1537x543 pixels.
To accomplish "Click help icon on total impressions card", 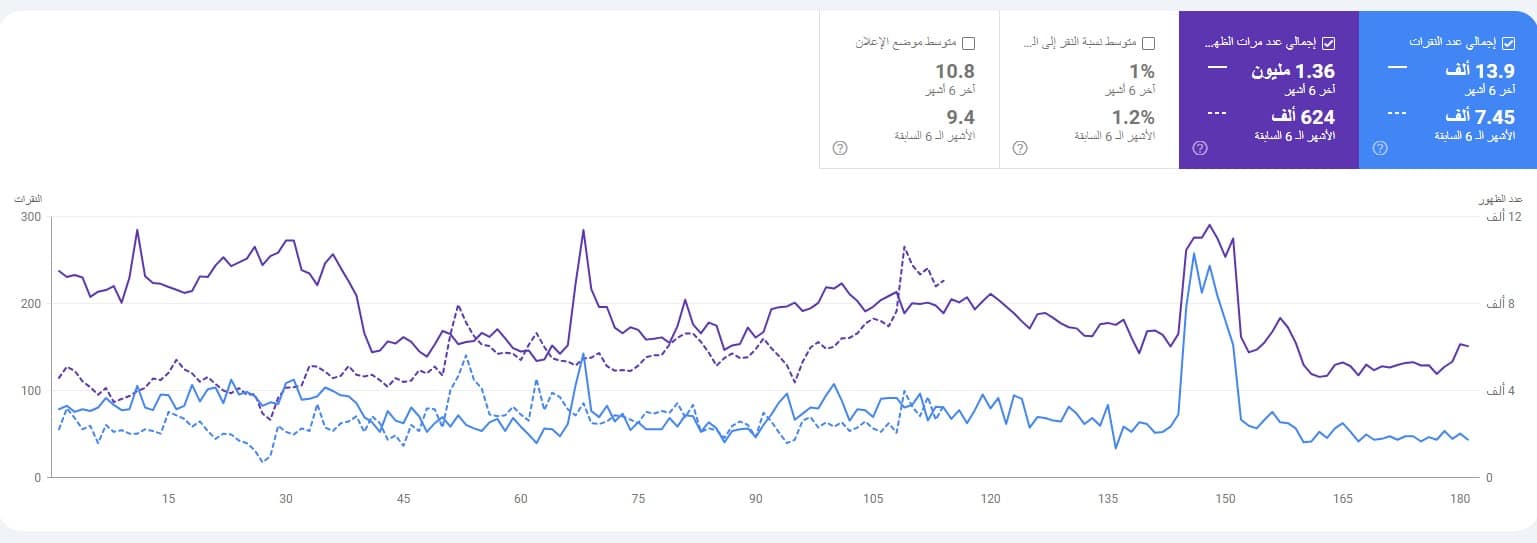I will [1200, 148].
